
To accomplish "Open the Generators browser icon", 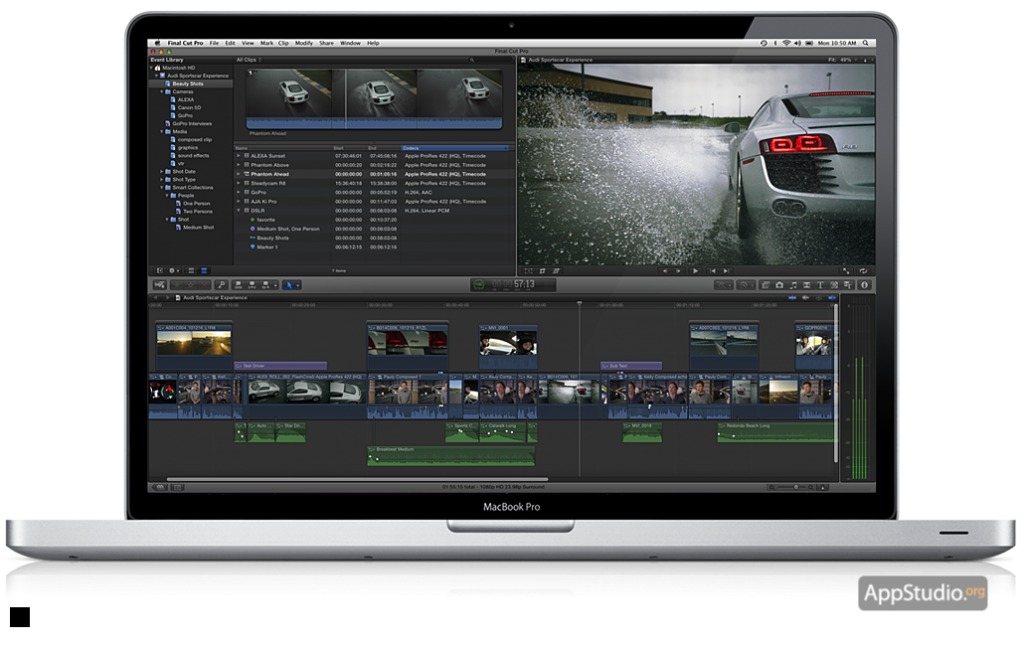I will pos(834,285).
